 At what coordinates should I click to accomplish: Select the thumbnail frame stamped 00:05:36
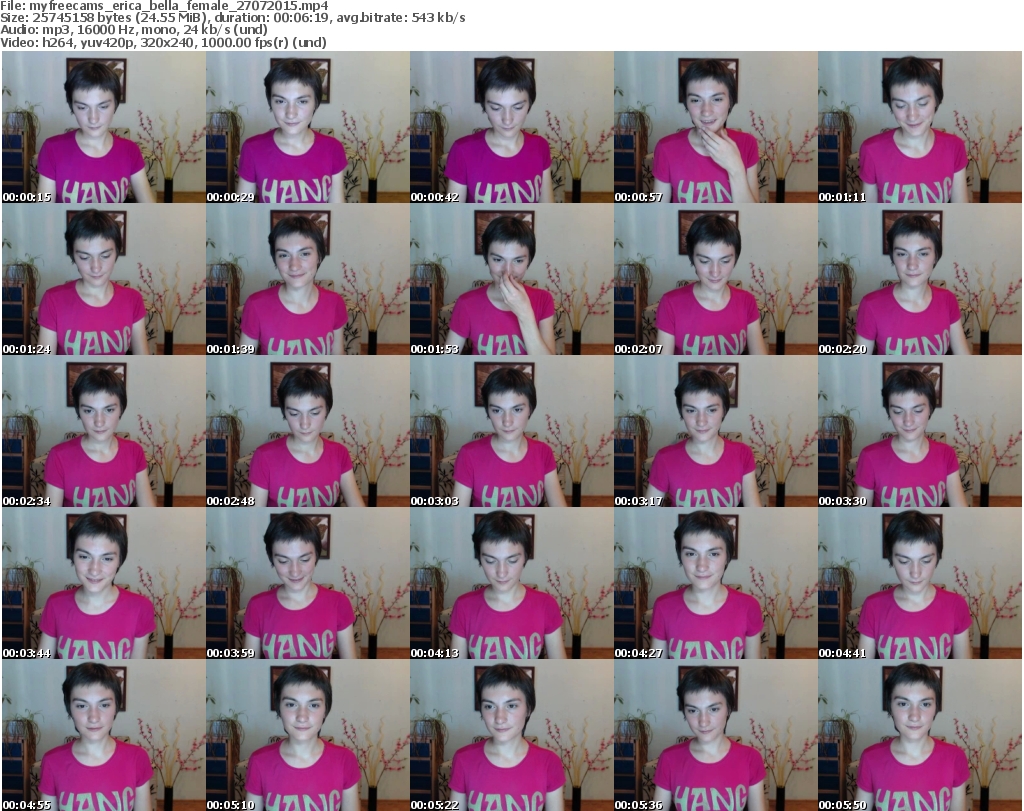click(x=716, y=735)
